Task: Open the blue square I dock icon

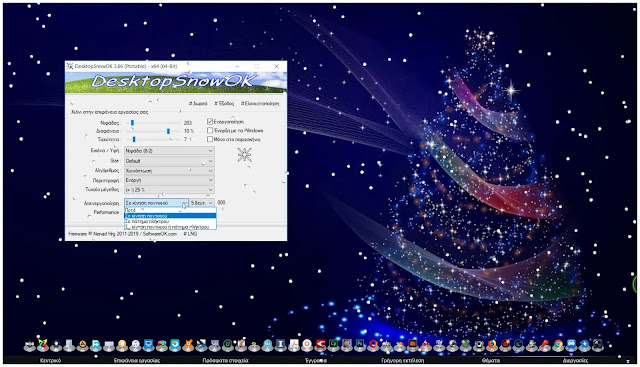Action: (280, 344)
